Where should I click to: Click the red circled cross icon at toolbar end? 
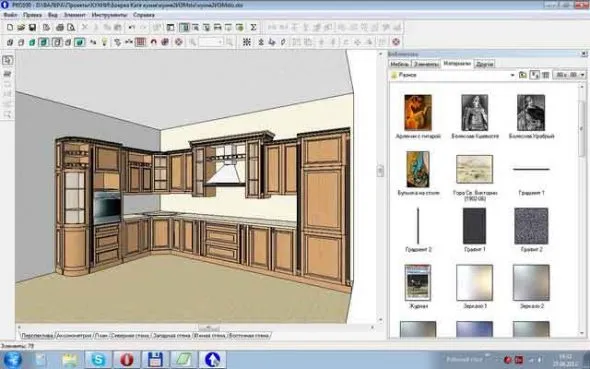point(396,42)
